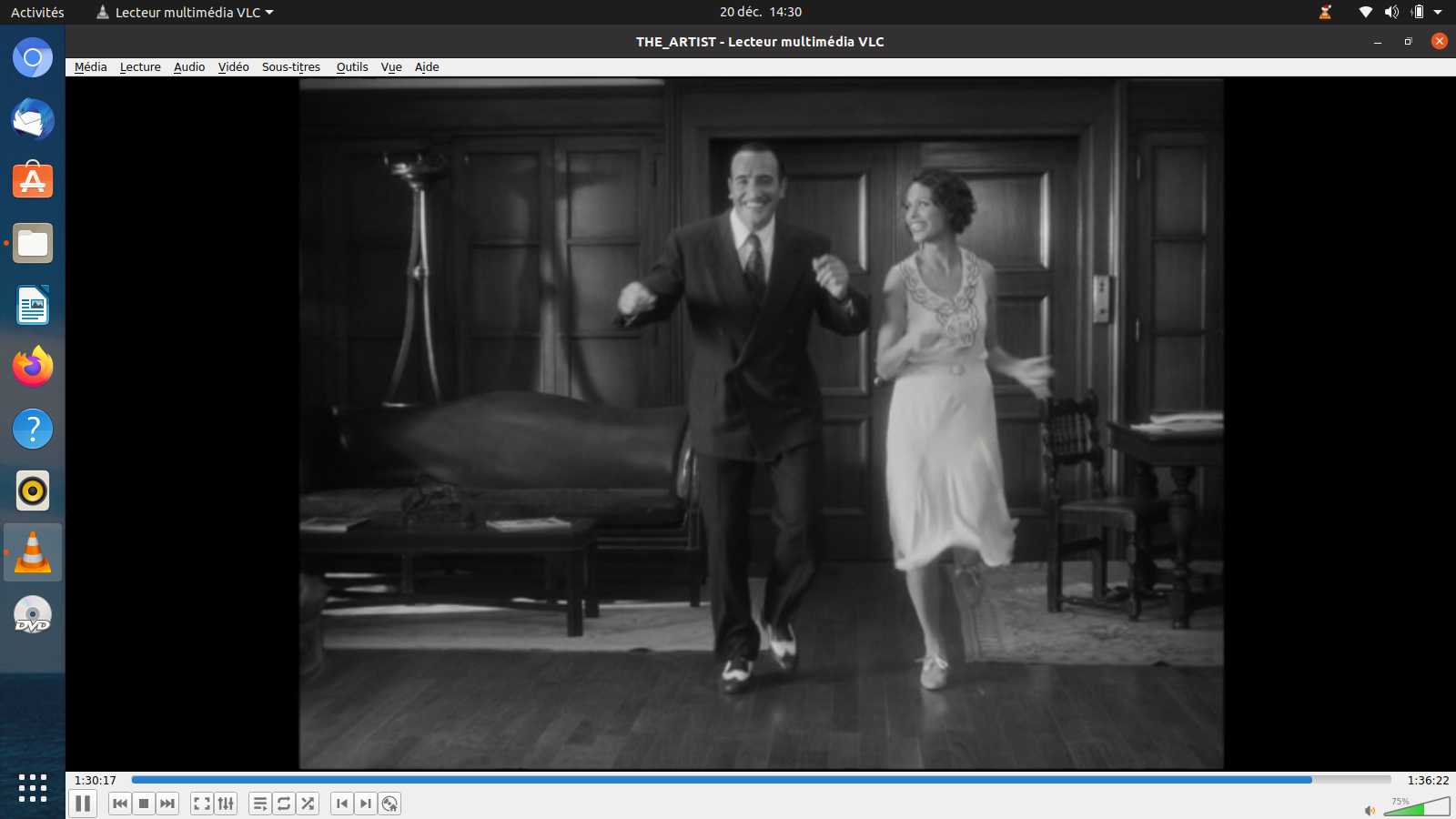Screen dimensions: 1456x819
Task: Launch Rhythmbox from the dock
Action: 33,490
